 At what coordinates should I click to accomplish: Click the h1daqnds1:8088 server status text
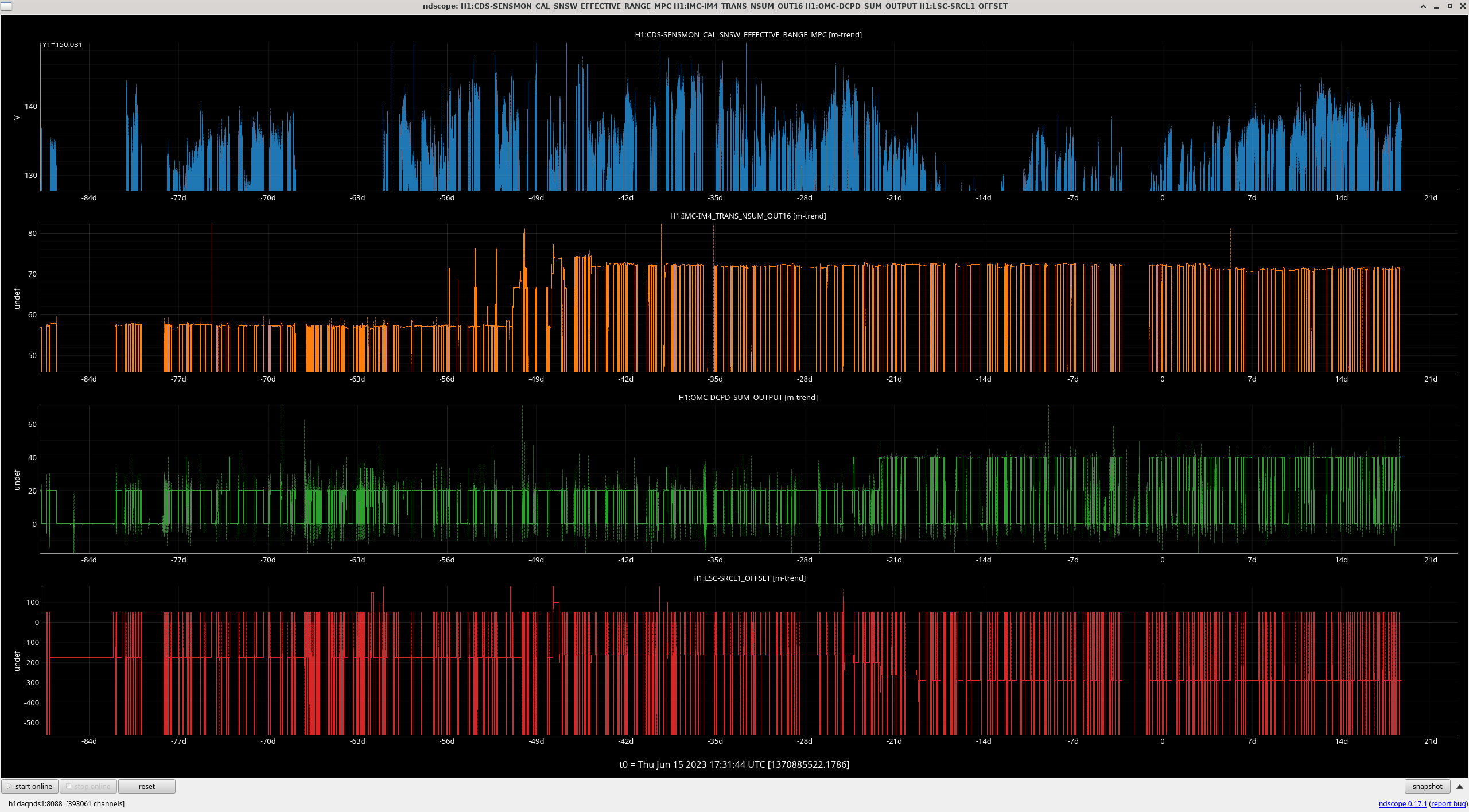pos(35,803)
